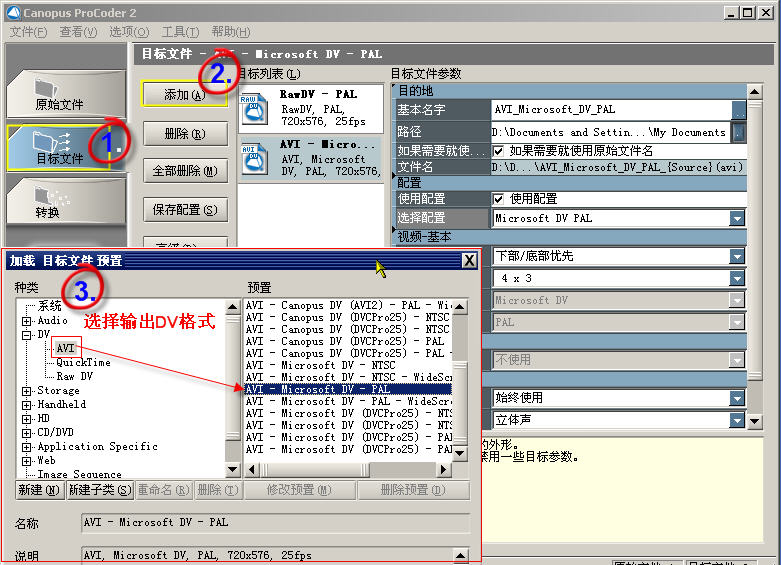Open the 帮助(H) menu
The height and width of the screenshot is (565, 781).
[231, 32]
